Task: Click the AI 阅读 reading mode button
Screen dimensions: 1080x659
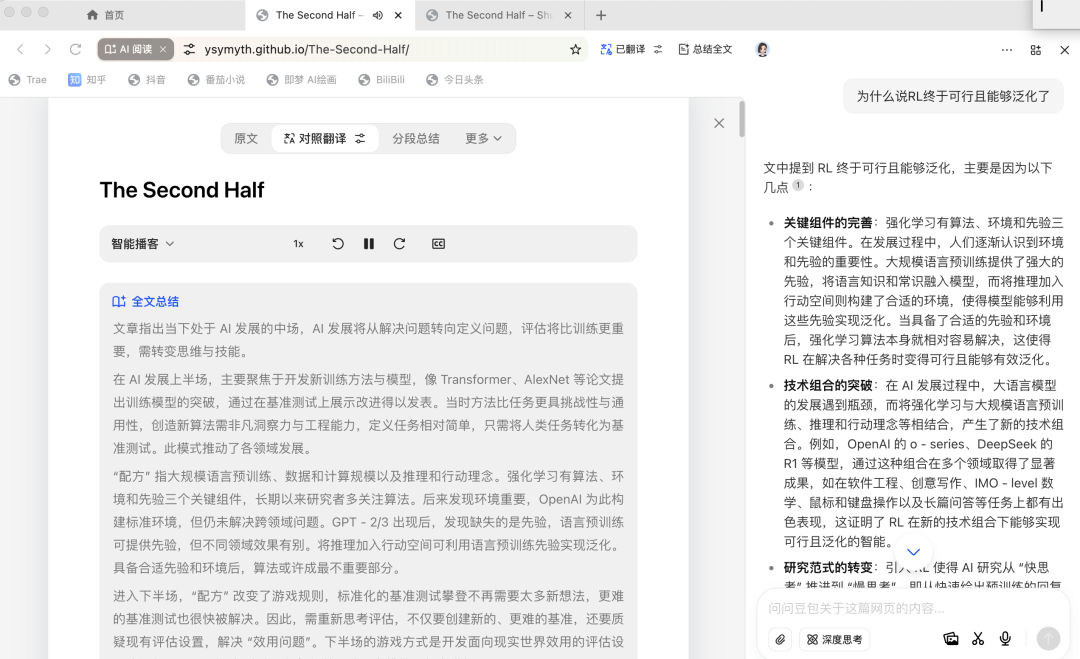Action: [127, 49]
